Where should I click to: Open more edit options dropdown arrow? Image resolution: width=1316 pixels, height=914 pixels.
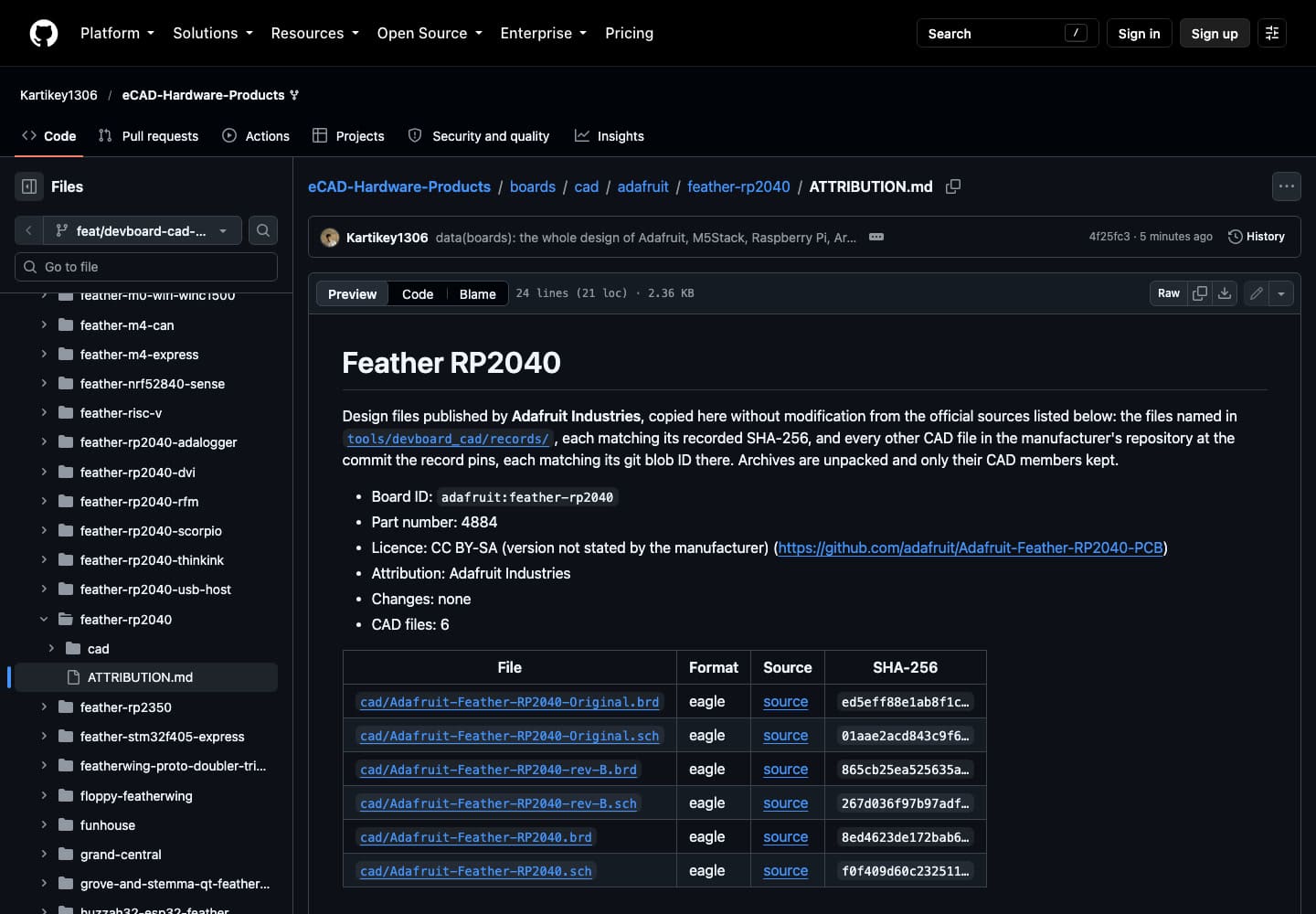[1281, 293]
